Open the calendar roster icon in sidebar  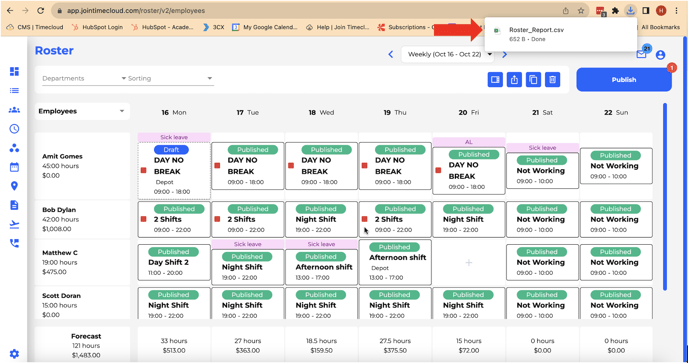pyautogui.click(x=14, y=167)
